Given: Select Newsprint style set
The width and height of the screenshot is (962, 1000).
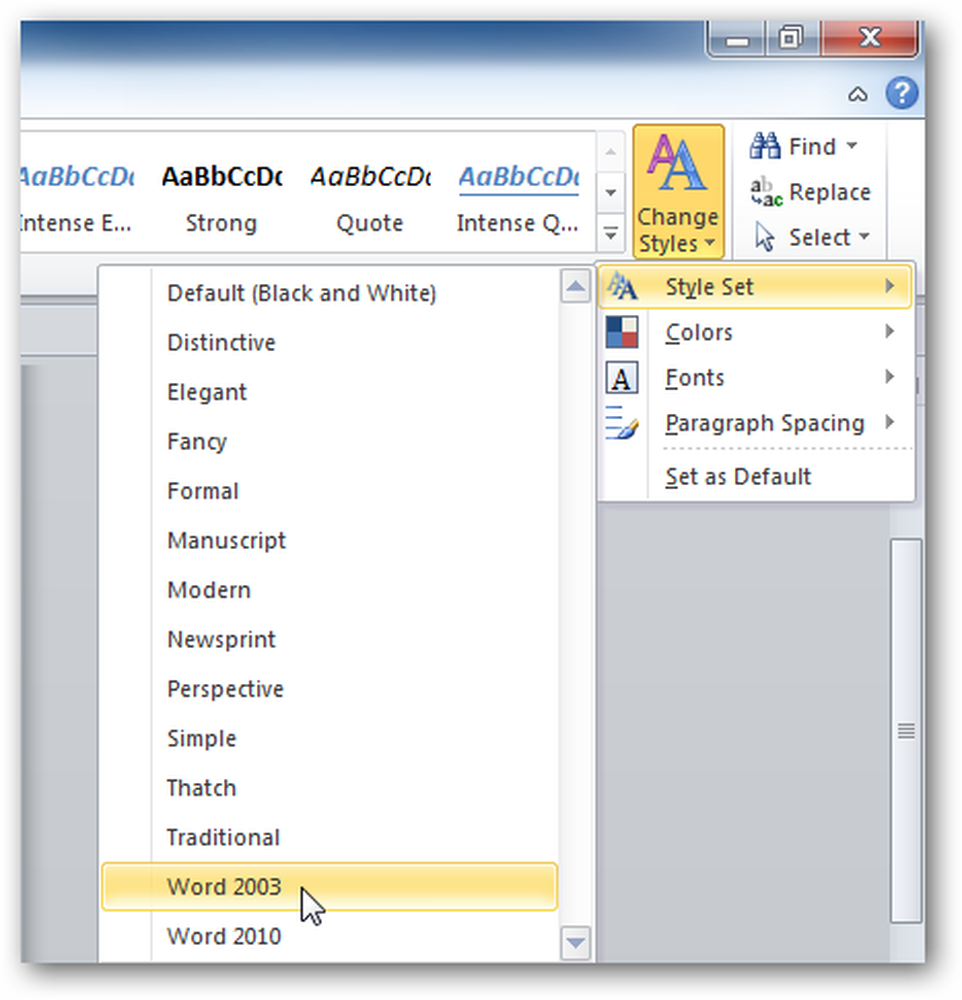Looking at the screenshot, I should pos(329,640).
